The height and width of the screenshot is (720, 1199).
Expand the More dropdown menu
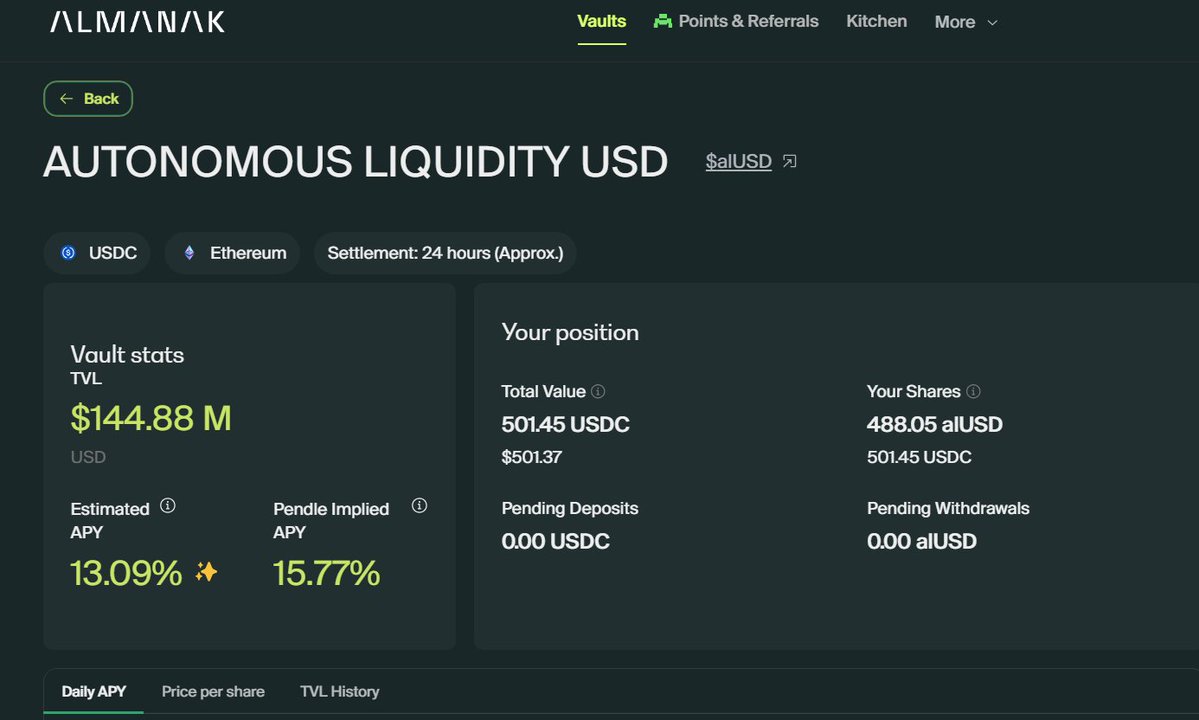tap(966, 22)
